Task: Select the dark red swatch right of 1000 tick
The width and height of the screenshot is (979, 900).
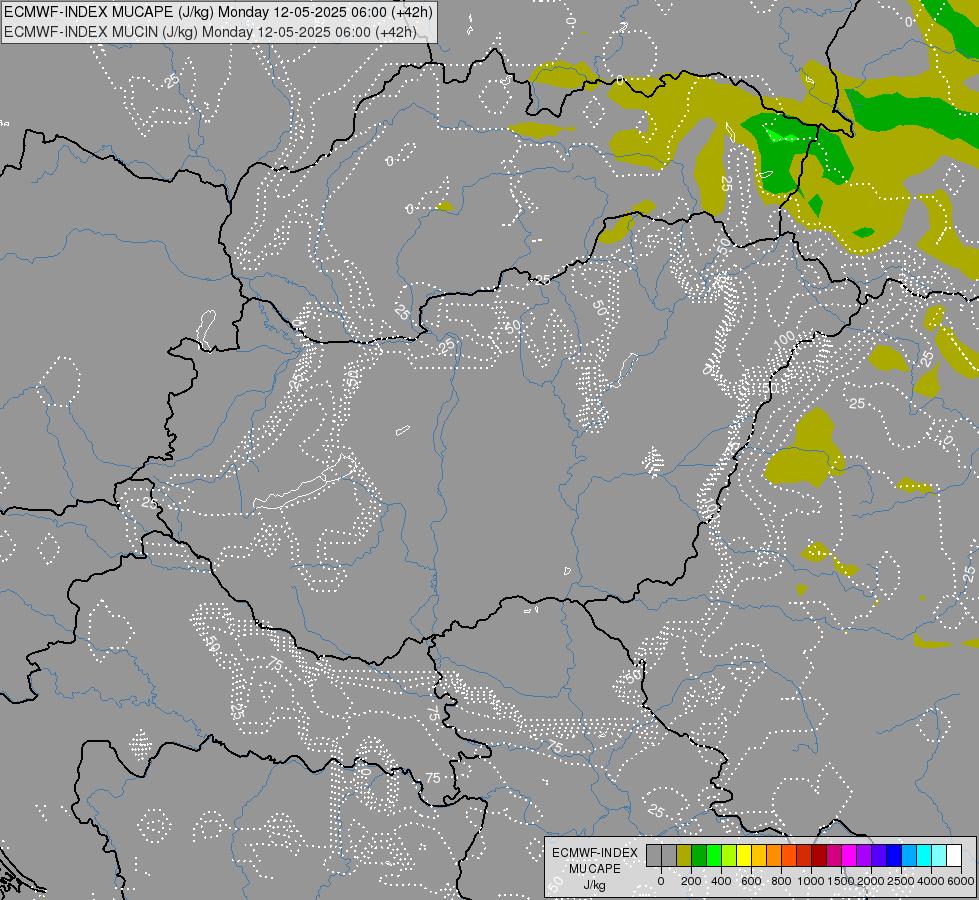Action: [x=819, y=856]
